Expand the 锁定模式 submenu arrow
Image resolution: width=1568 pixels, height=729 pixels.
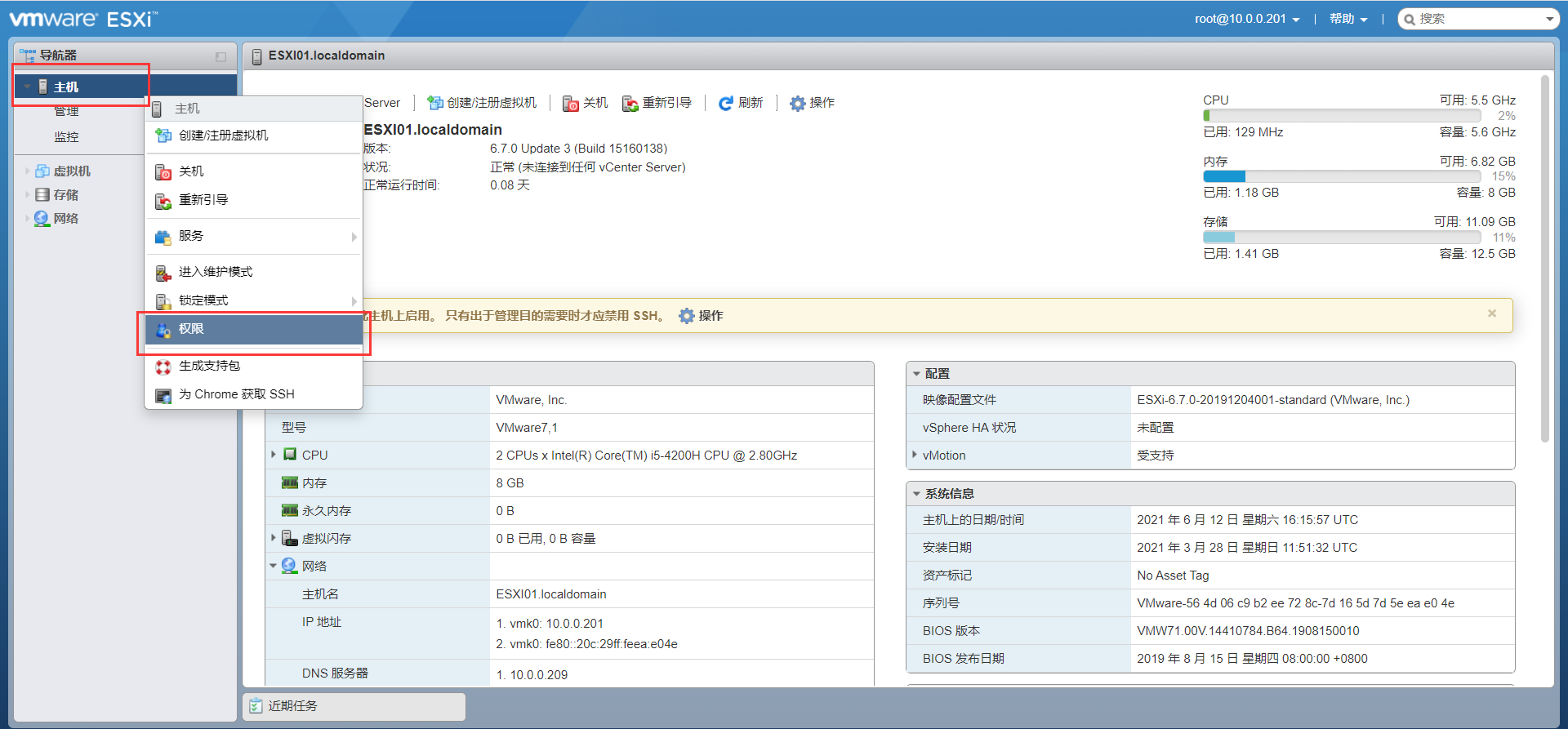point(354,301)
